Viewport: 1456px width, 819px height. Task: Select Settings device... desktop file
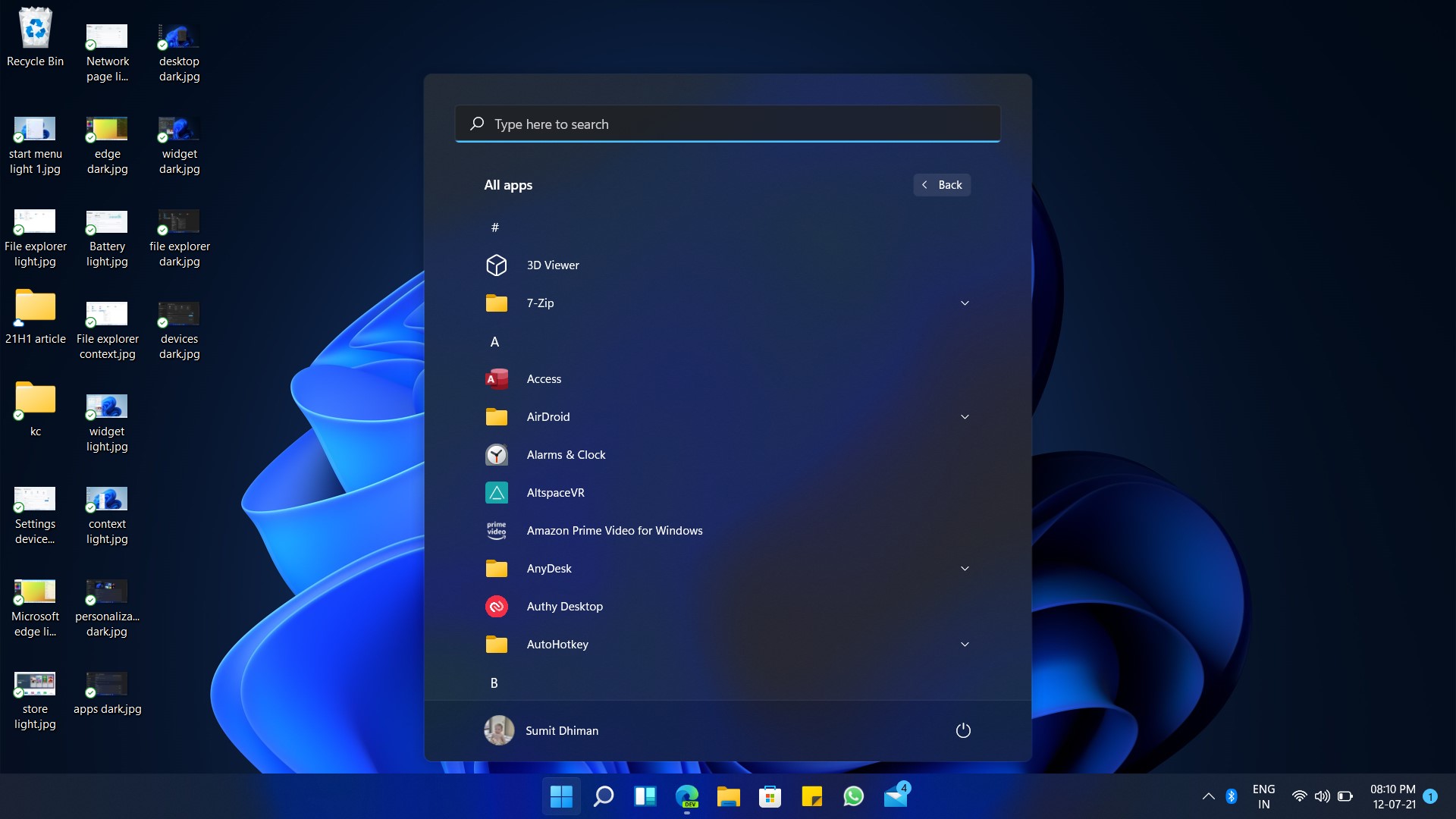pos(35,516)
